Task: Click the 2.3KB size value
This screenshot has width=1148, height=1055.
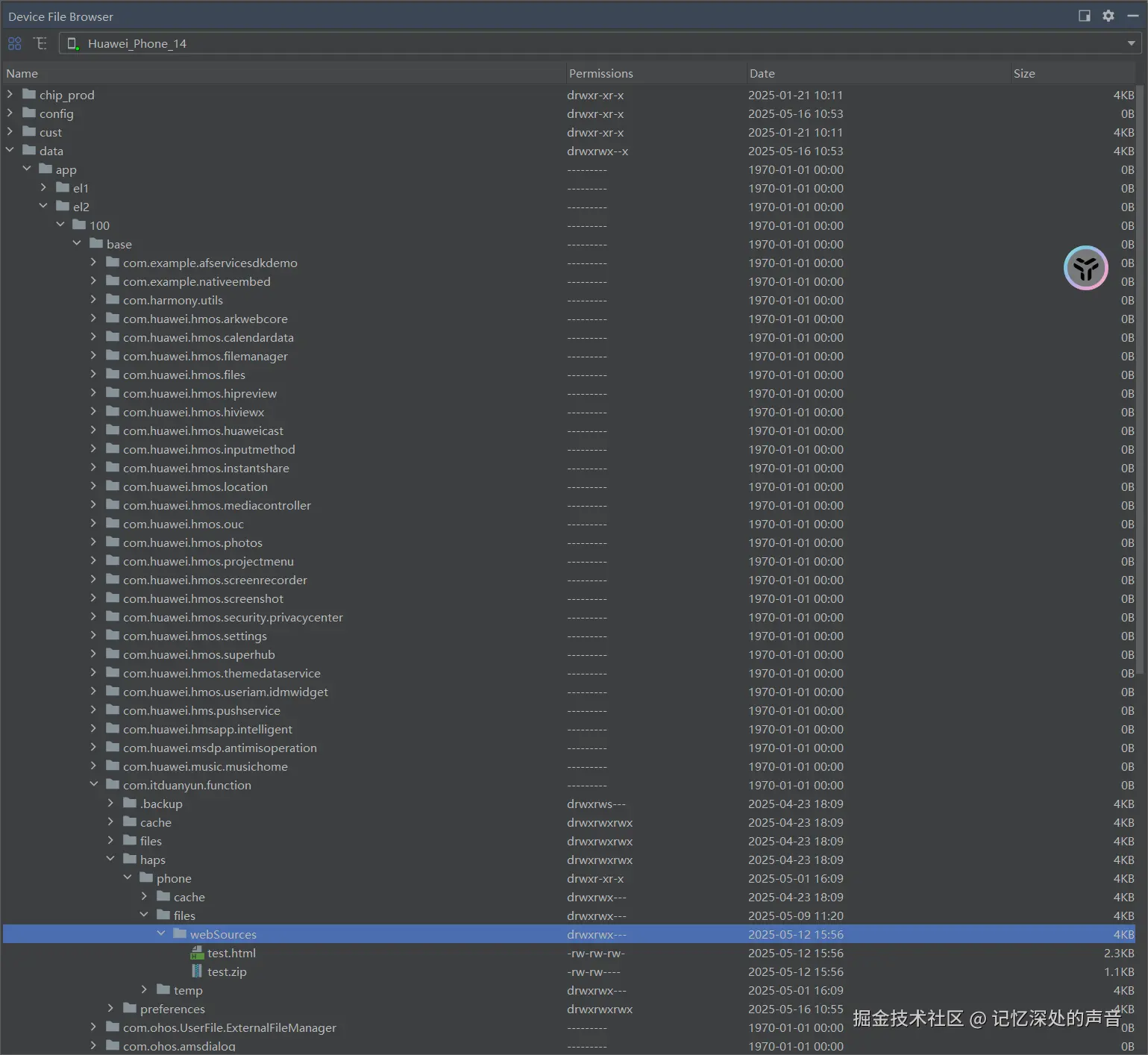Action: pyautogui.click(x=1119, y=953)
